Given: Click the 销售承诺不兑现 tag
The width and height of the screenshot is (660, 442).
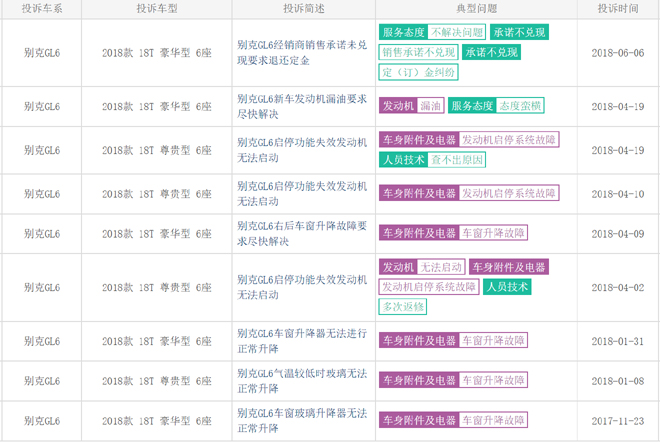Looking at the screenshot, I should pos(418,52).
